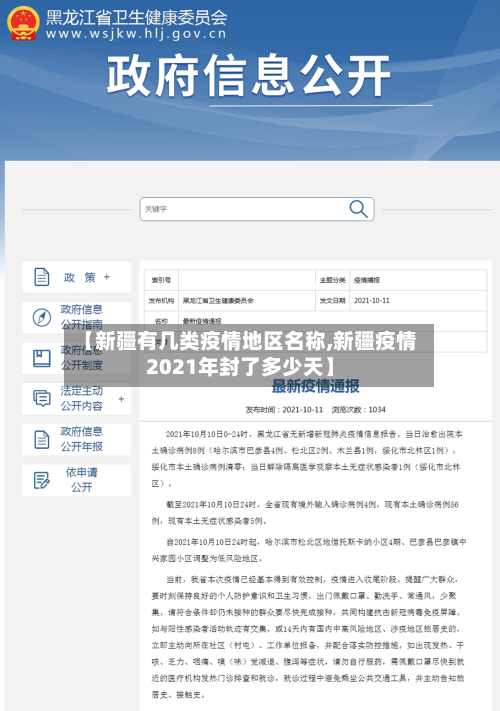Click the book icon for 公开制度
This screenshot has width=500, height=711.
point(42,358)
